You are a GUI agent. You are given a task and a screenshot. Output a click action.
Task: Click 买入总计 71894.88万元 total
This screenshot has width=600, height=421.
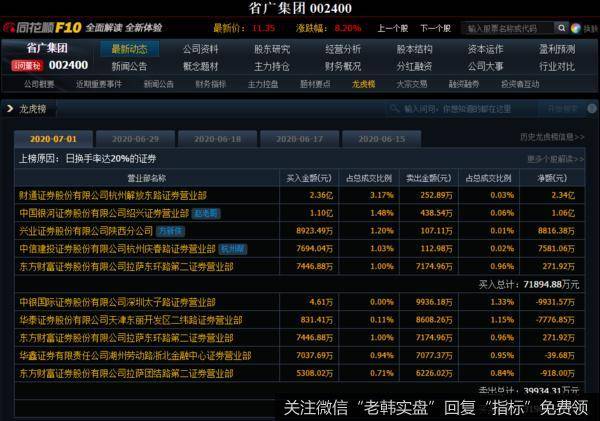pos(529,284)
